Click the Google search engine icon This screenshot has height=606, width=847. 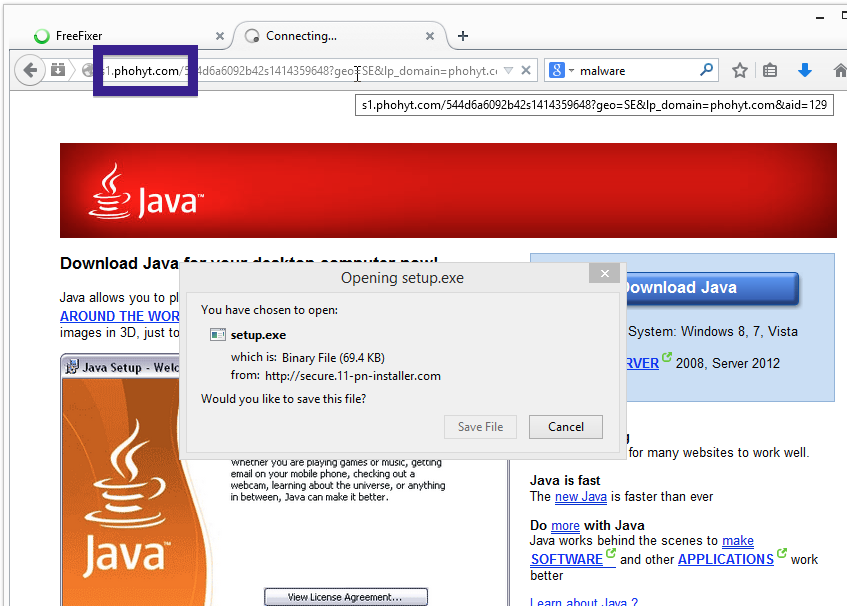click(556, 70)
